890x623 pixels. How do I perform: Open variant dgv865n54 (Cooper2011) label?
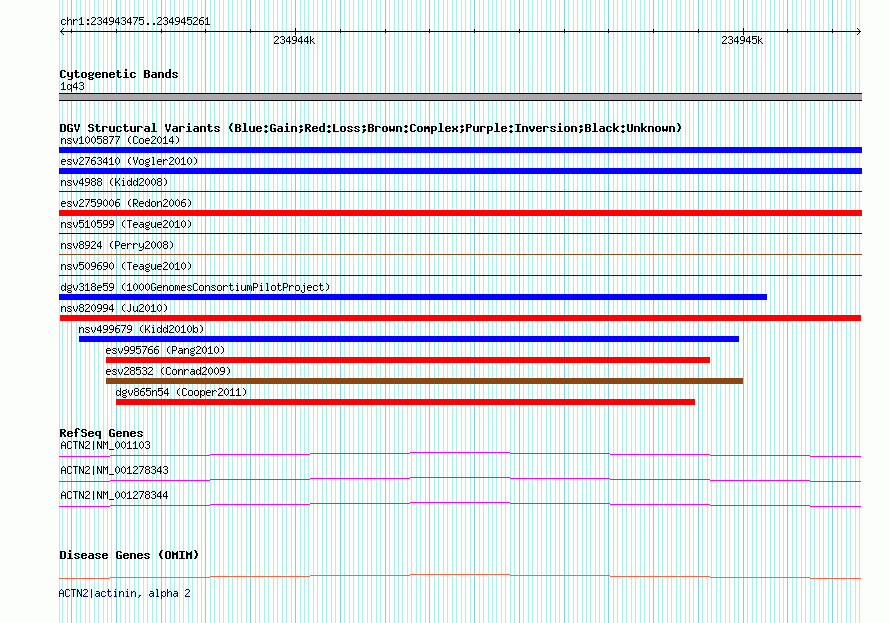[181, 392]
